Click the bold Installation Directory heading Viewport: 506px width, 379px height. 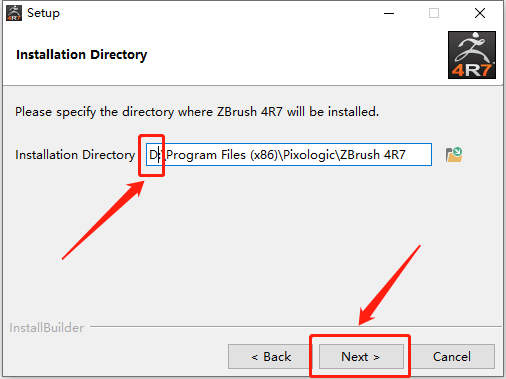[82, 55]
